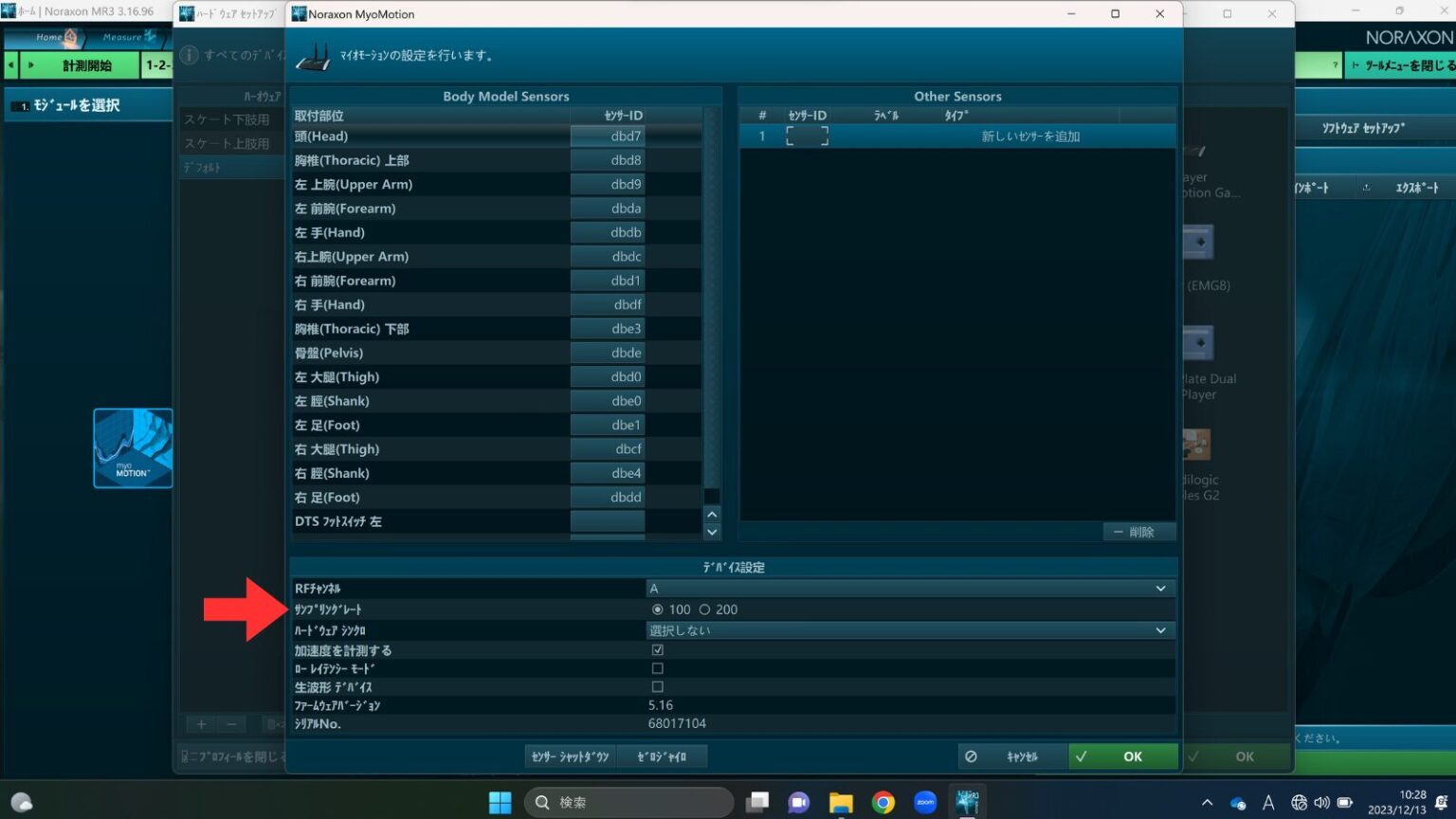The width and height of the screenshot is (1456, 819).
Task: Open File Explorer from the taskbar
Action: pos(841,801)
